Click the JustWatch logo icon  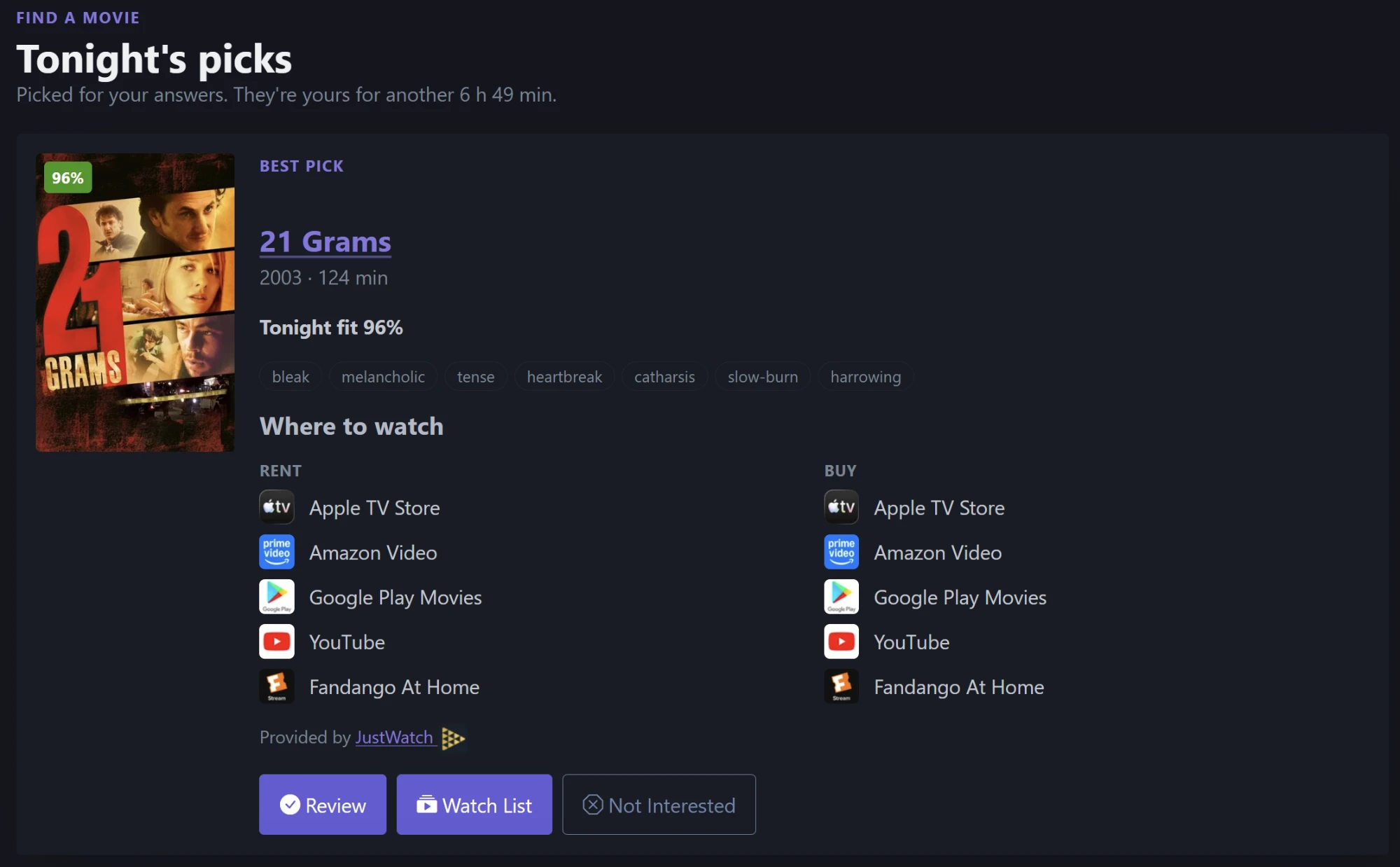pyautogui.click(x=453, y=738)
